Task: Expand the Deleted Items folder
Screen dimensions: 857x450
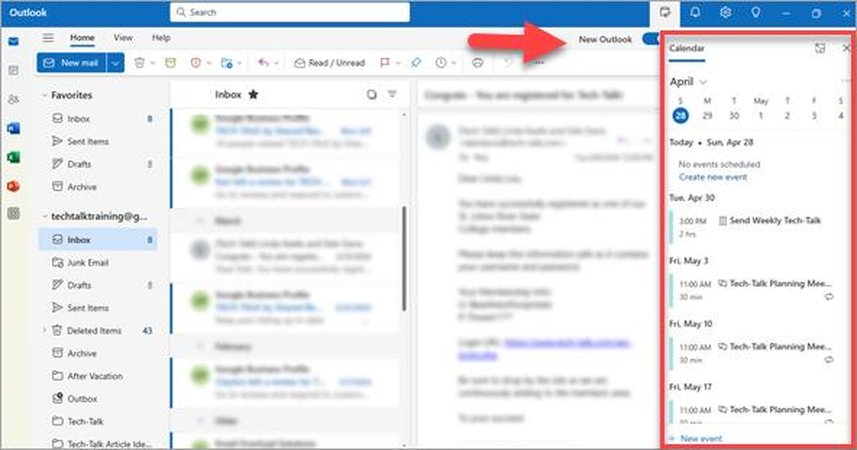Action: pos(44,330)
